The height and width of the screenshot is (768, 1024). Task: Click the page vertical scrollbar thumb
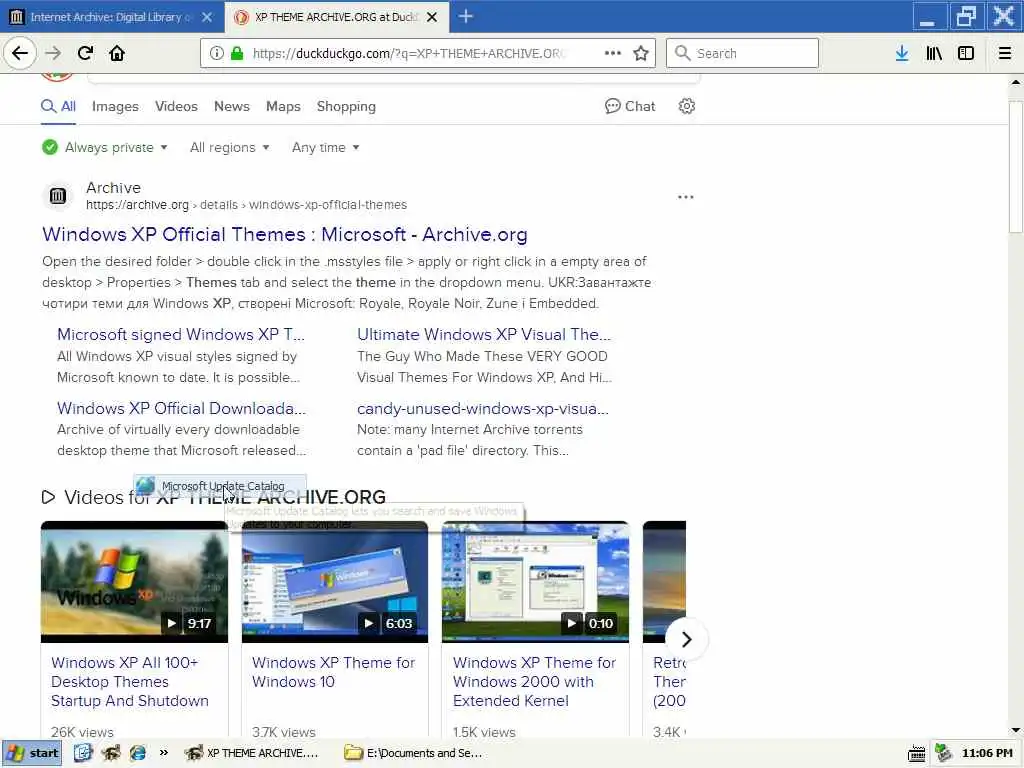tap(1016, 167)
